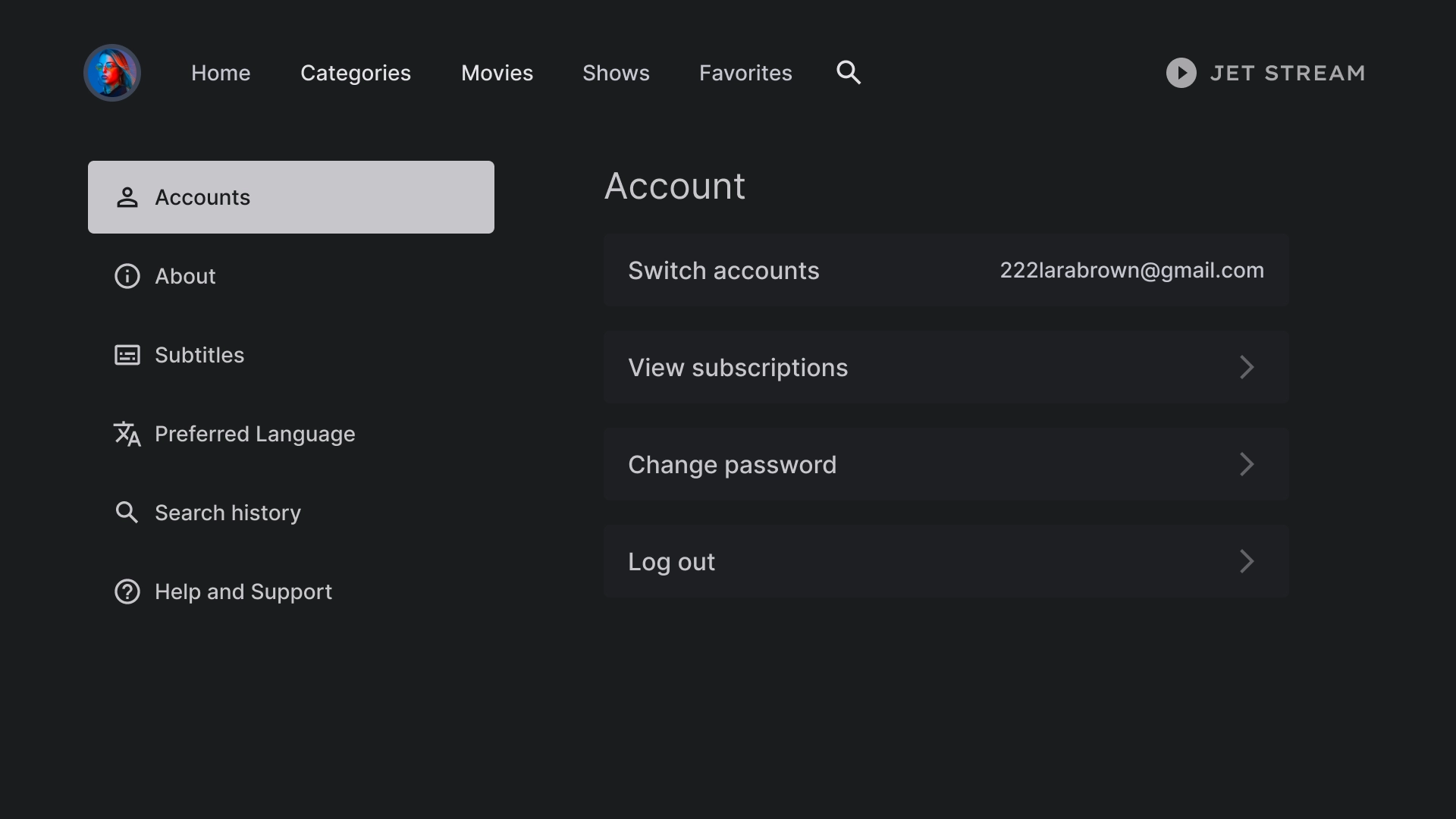Viewport: 1456px width, 819px height.
Task: Click the user profile avatar icon
Action: 112,72
